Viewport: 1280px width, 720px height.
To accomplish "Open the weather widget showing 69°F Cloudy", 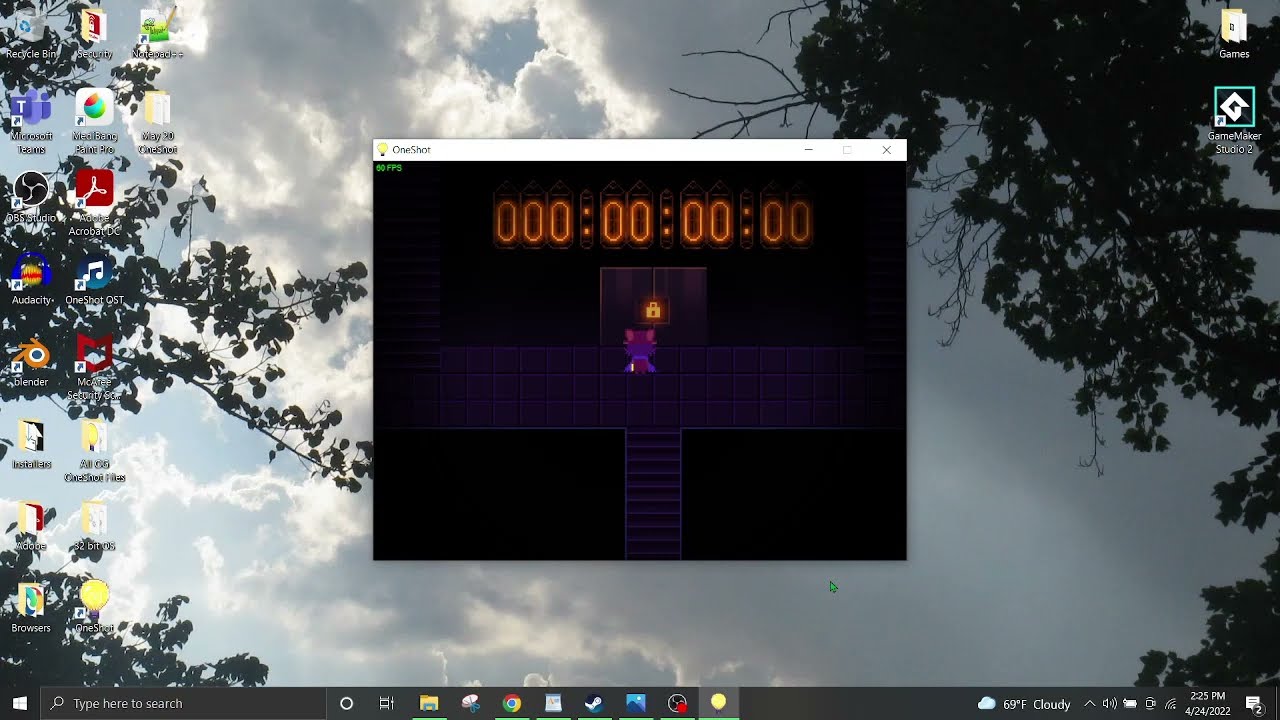I will (x=1024, y=703).
